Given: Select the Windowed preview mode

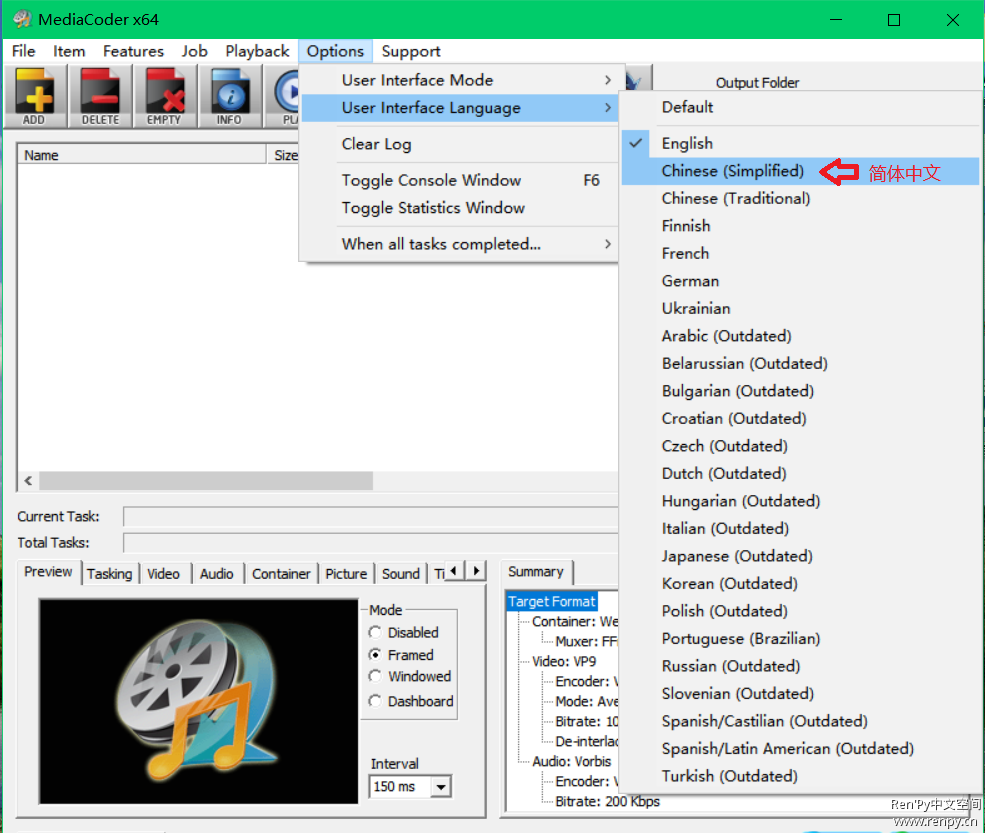Looking at the screenshot, I should 410,677.
